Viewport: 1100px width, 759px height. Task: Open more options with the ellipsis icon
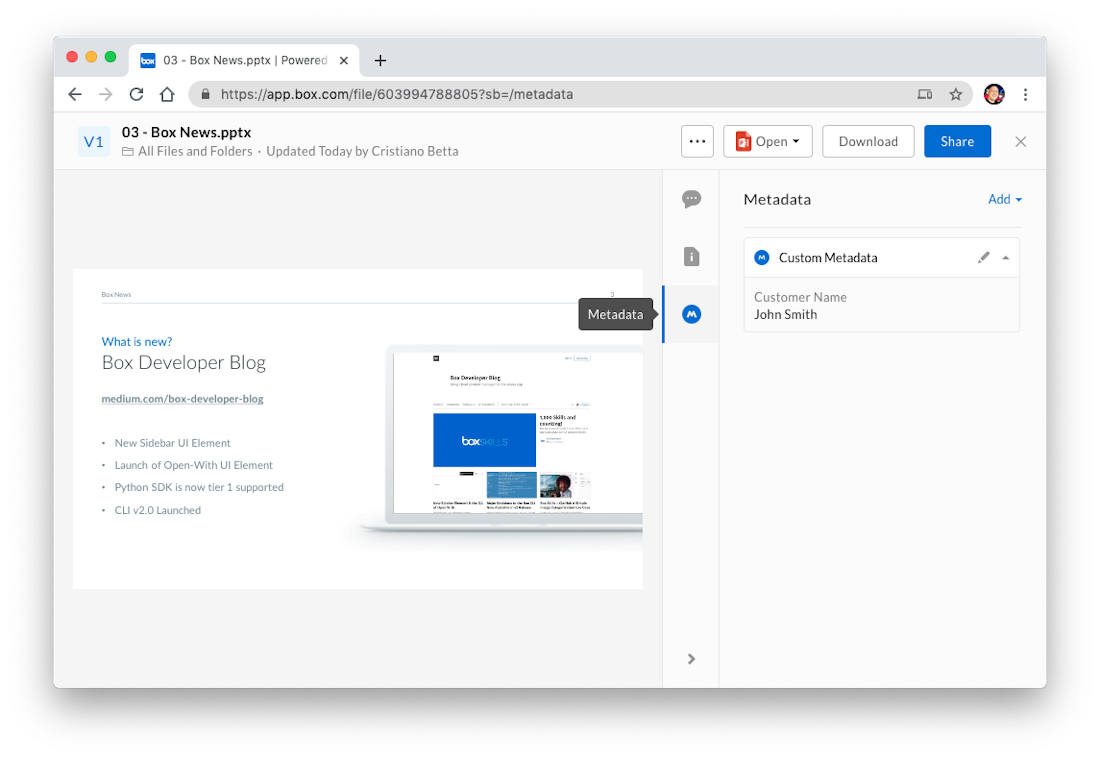tap(697, 141)
